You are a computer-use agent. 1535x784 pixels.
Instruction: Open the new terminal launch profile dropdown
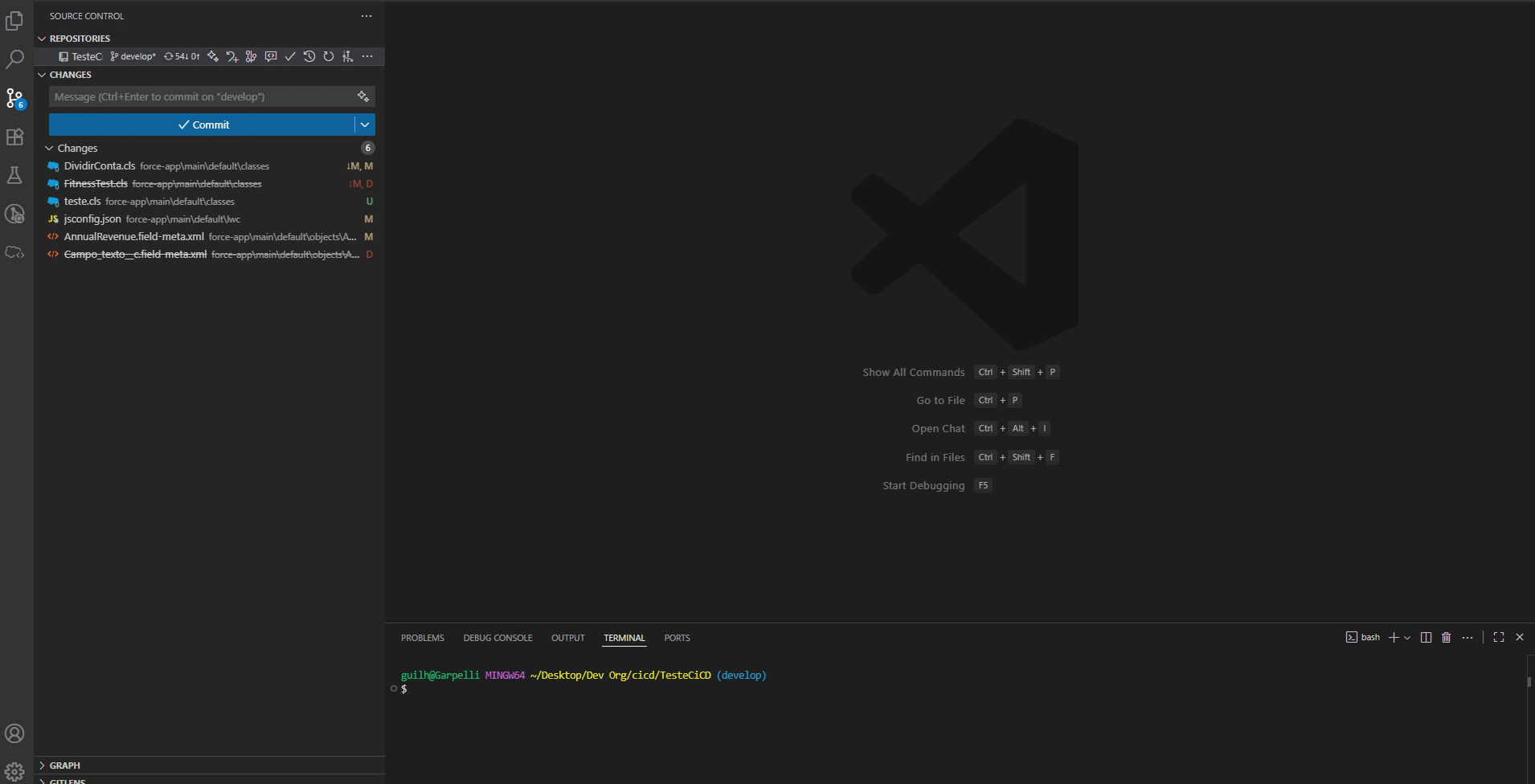tap(1407, 637)
